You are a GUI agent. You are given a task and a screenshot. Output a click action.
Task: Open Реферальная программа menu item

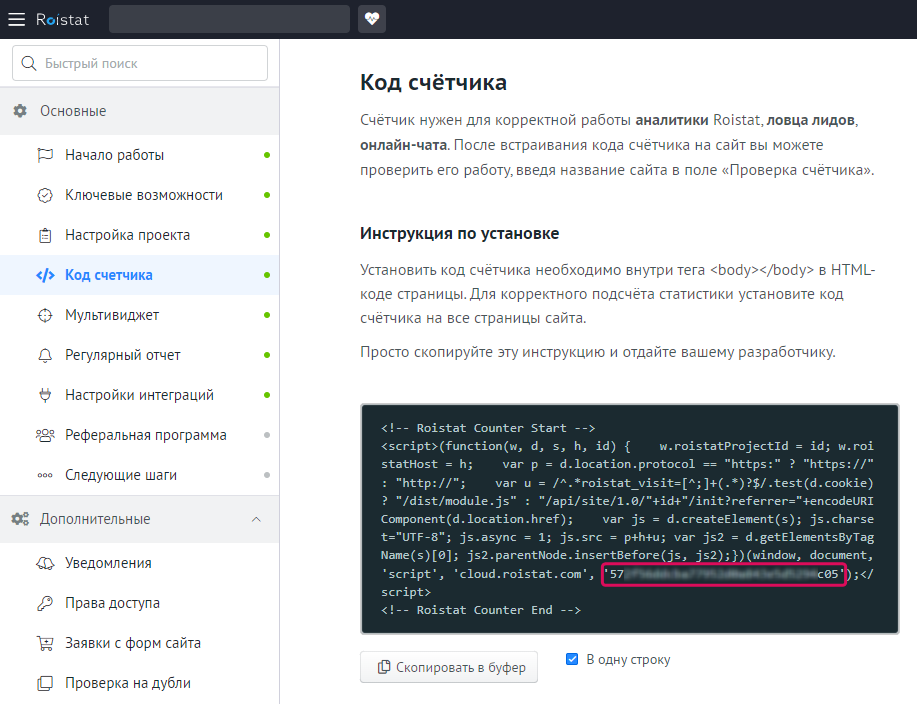[145, 435]
